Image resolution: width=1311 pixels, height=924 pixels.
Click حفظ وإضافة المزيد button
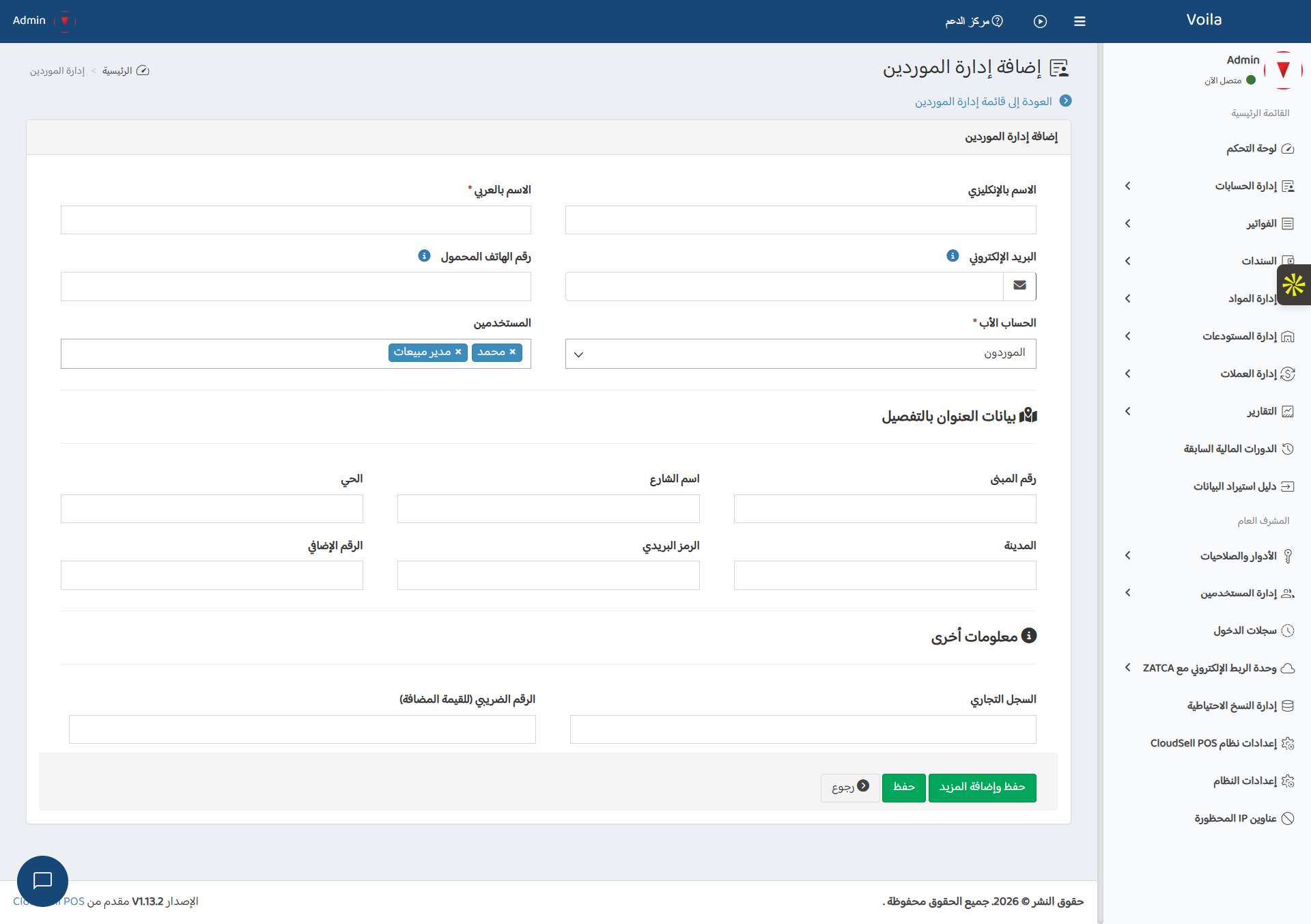(982, 787)
